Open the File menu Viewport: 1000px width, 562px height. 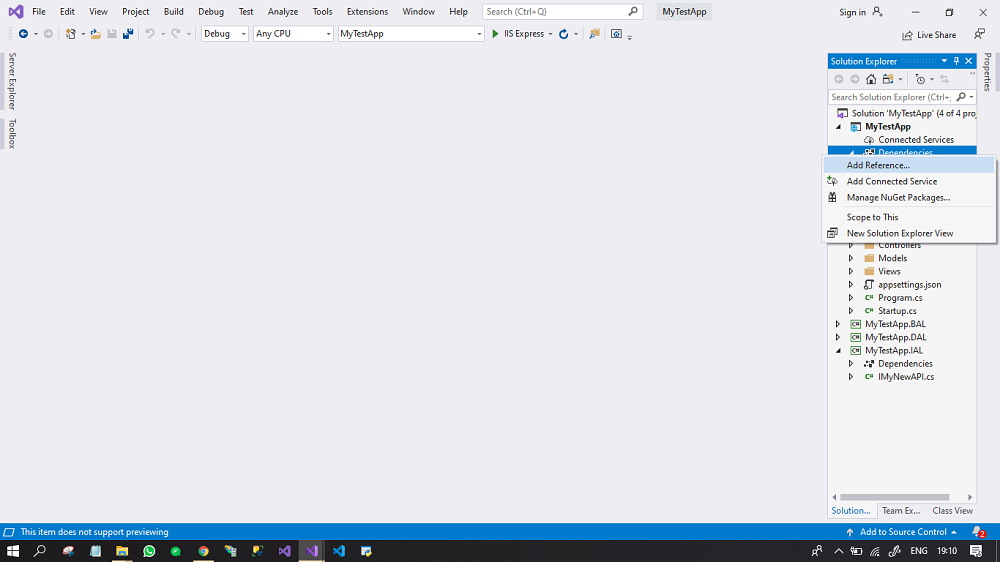39,11
